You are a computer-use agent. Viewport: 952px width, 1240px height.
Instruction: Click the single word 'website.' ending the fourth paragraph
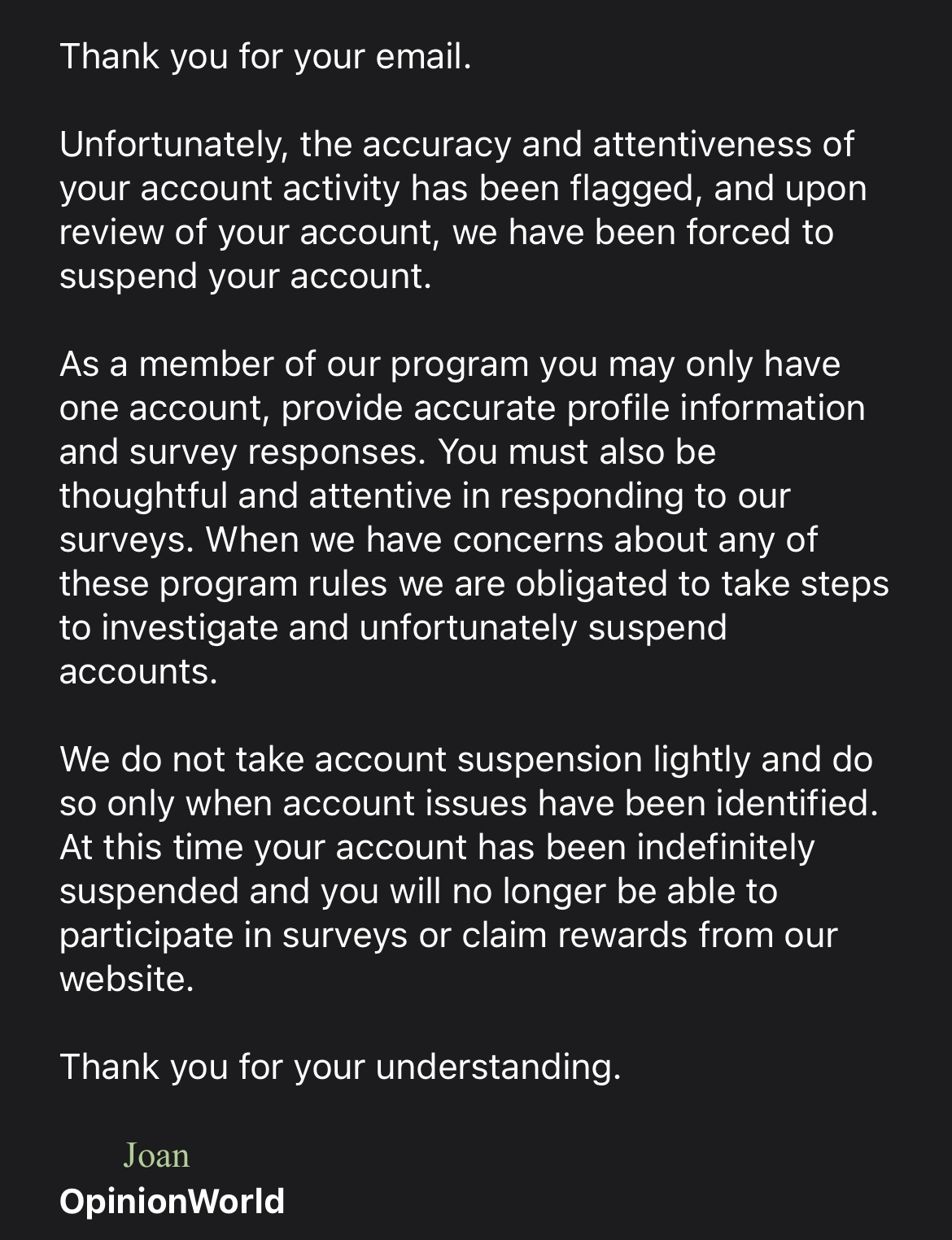tap(127, 979)
